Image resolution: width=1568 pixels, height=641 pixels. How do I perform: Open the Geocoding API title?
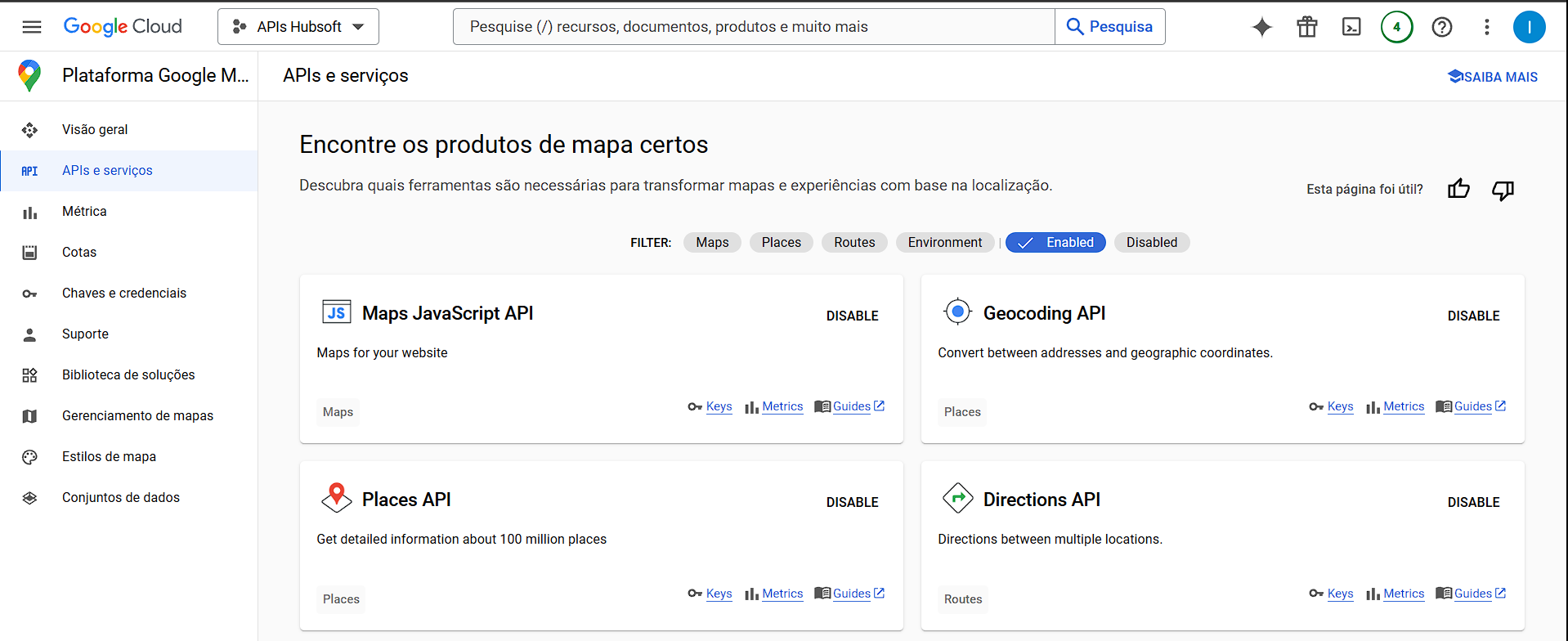[x=1044, y=313]
